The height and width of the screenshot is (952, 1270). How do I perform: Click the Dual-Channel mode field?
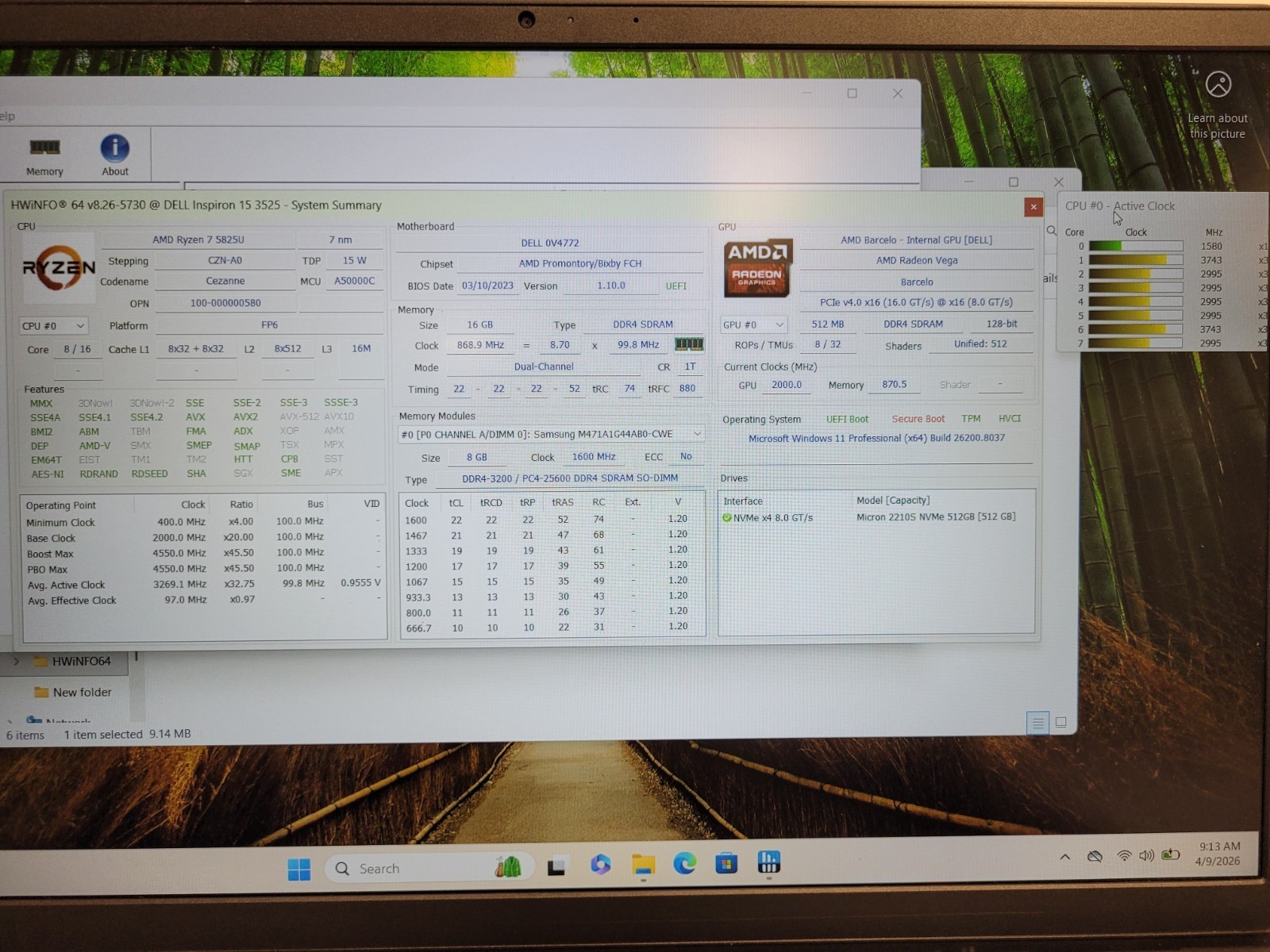coord(544,367)
